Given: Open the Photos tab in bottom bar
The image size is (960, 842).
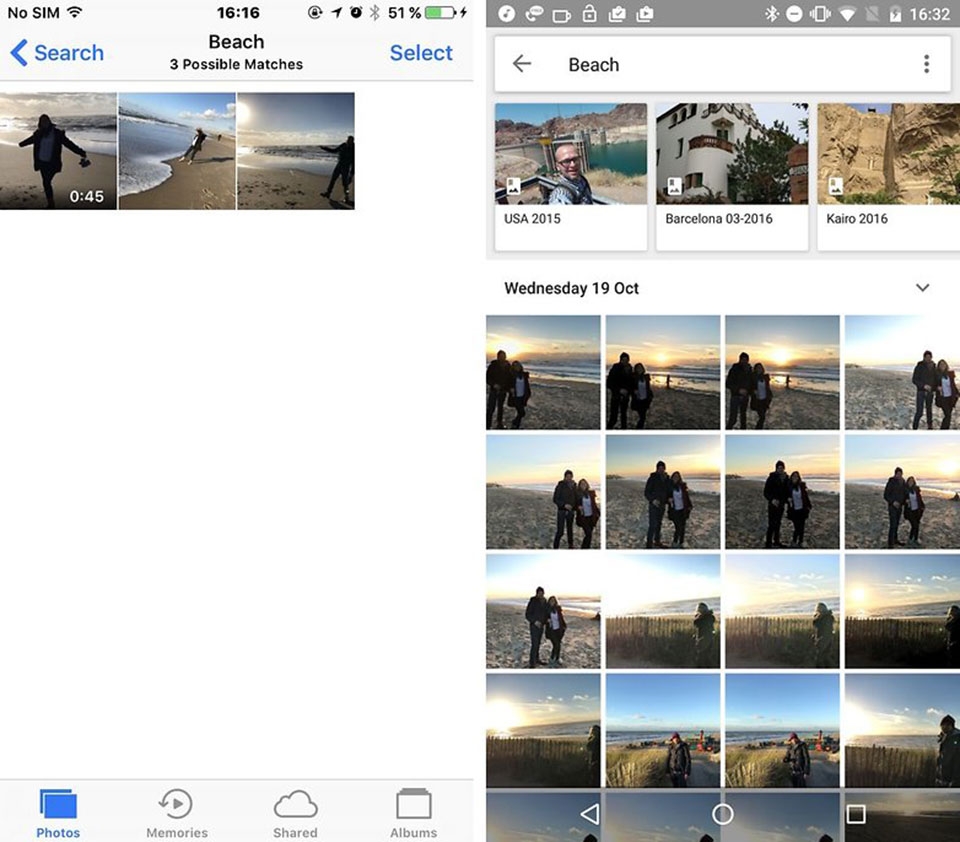Looking at the screenshot, I should click(x=58, y=814).
